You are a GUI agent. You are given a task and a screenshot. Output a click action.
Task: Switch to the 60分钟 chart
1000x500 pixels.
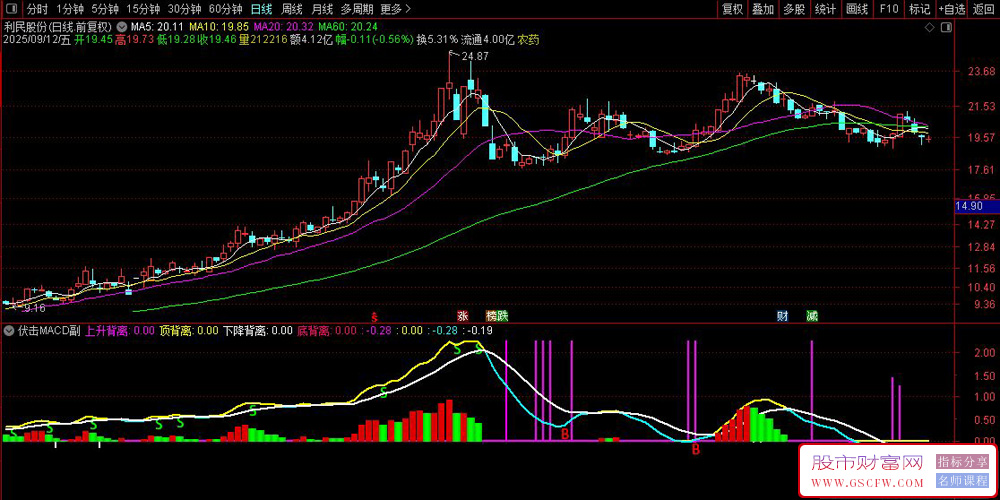tap(226, 9)
